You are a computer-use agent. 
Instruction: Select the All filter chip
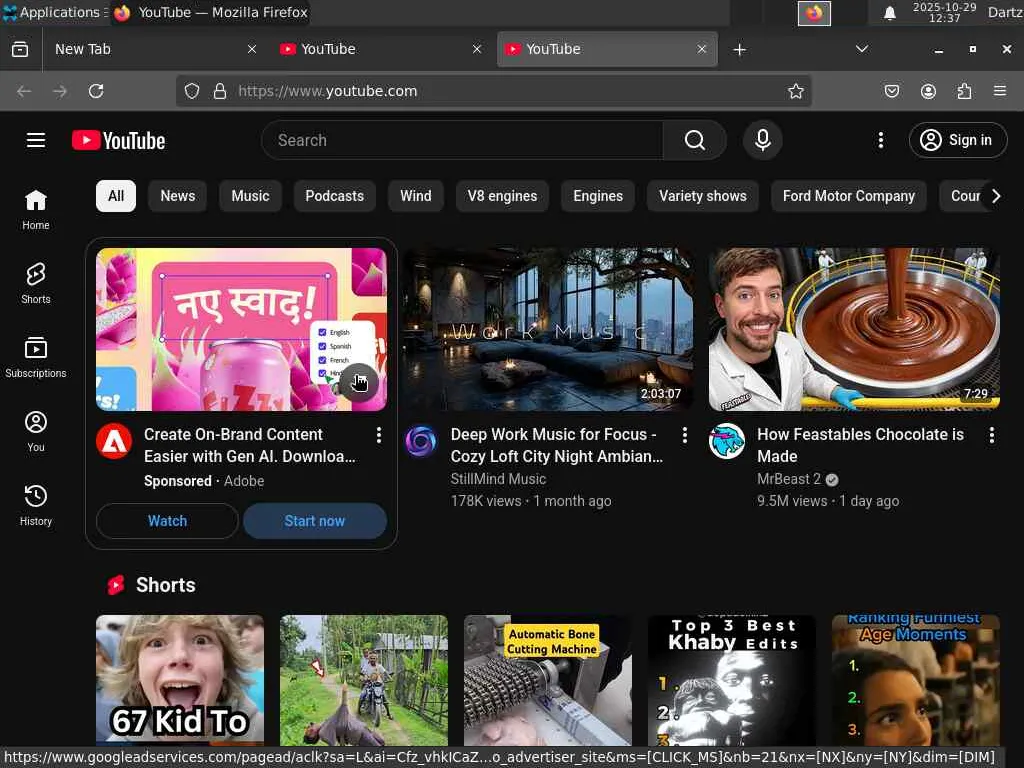coord(116,196)
